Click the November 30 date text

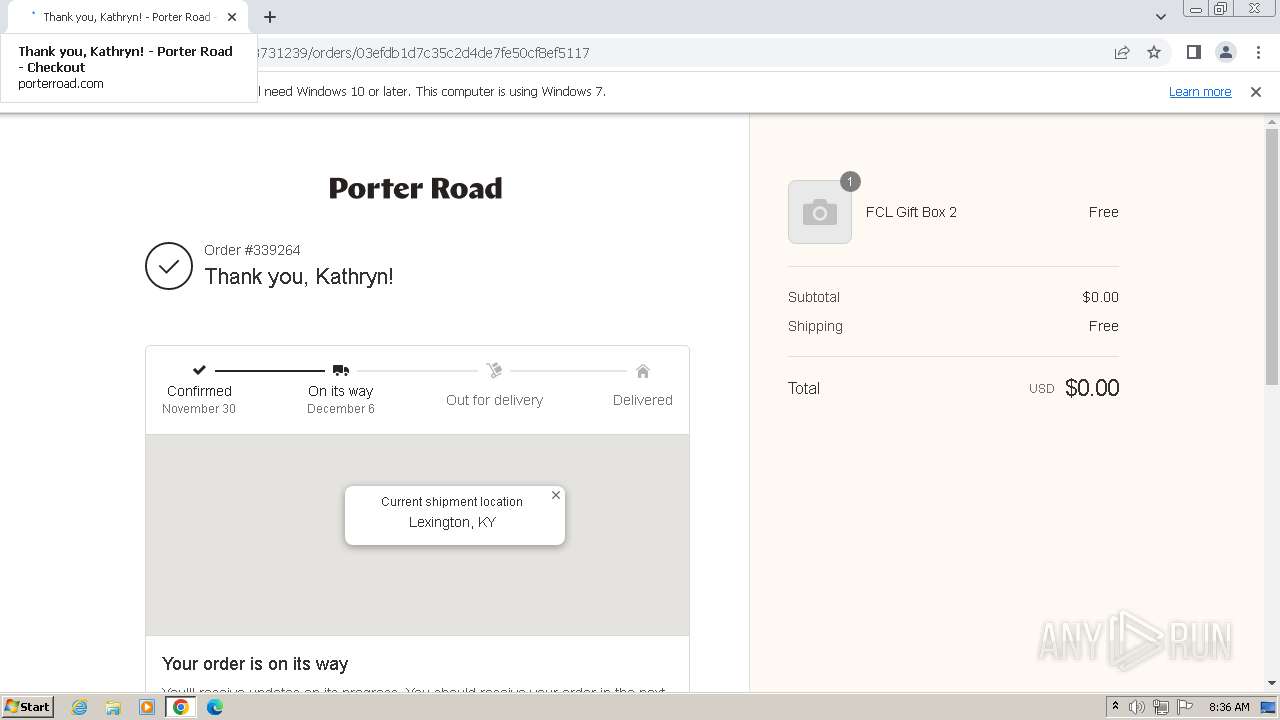(199, 409)
